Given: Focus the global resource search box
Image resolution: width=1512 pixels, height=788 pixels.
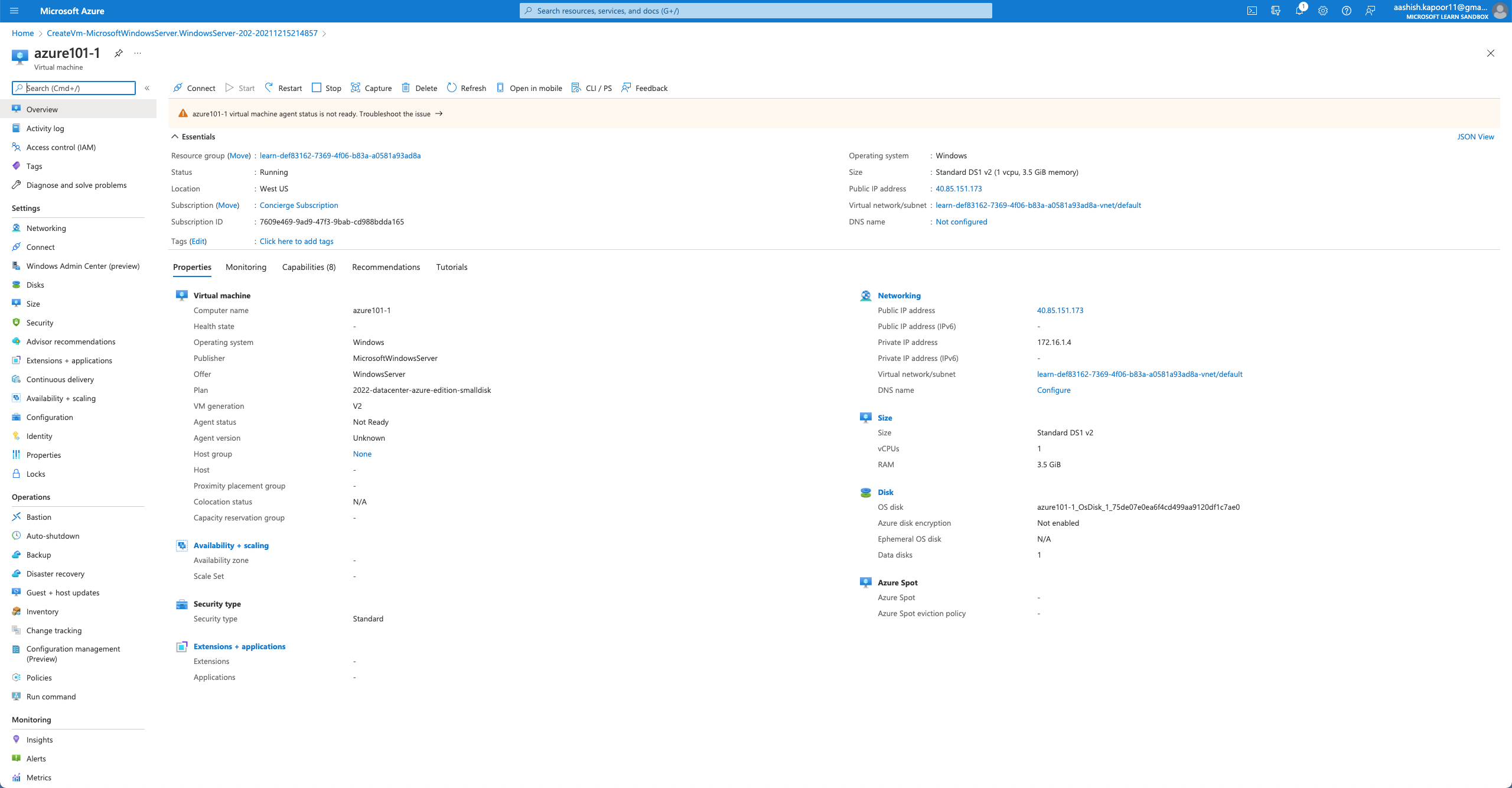Looking at the screenshot, I should tap(755, 11).
